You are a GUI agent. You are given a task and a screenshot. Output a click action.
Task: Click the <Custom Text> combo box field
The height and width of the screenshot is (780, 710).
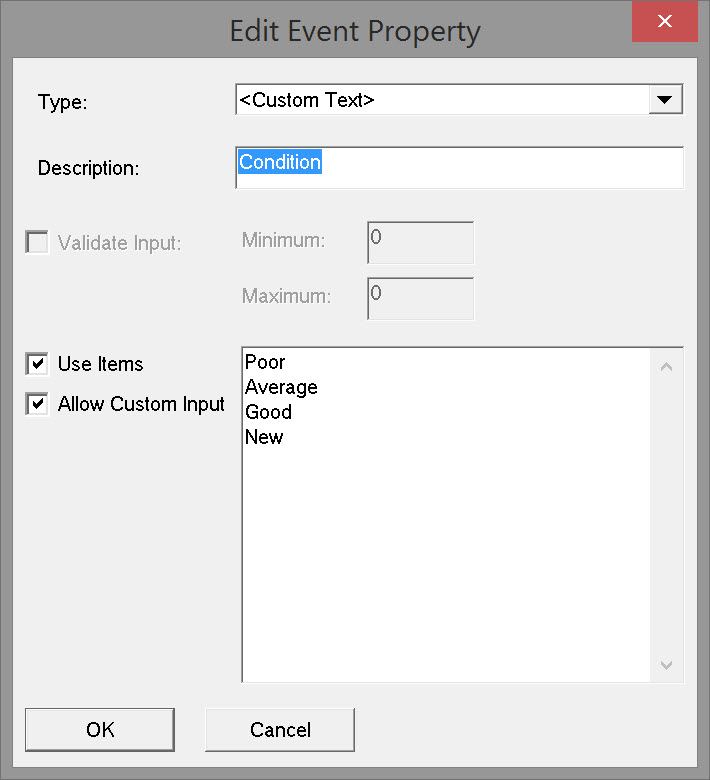coord(440,100)
